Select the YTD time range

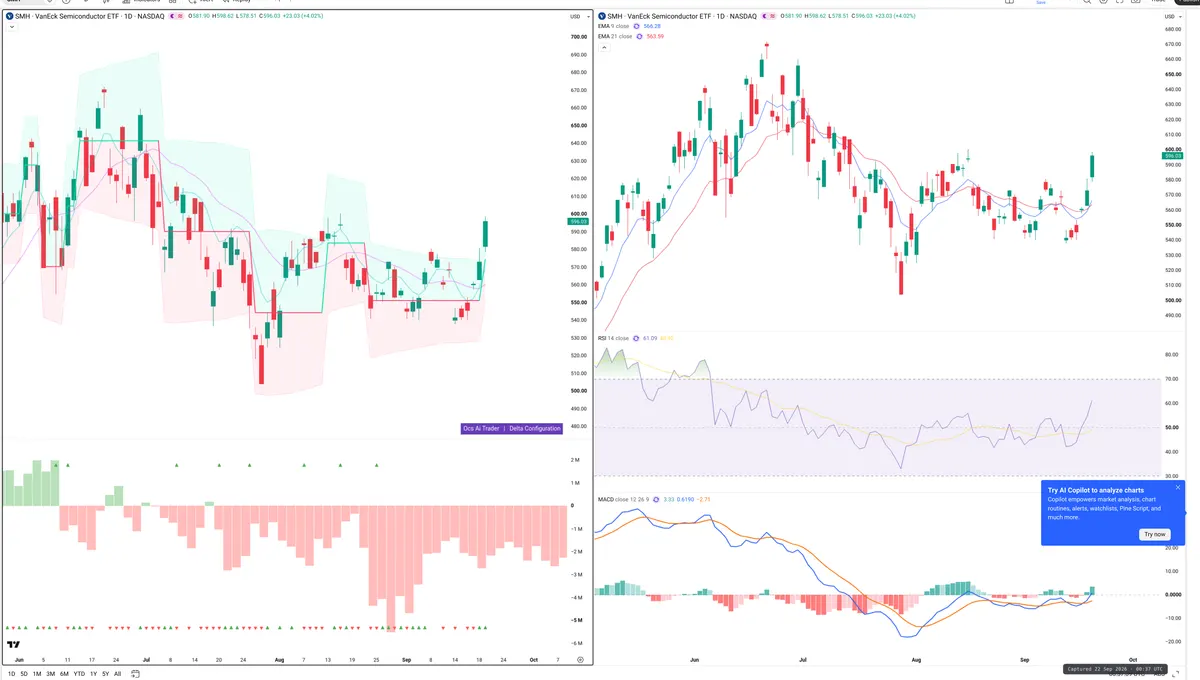click(x=79, y=673)
